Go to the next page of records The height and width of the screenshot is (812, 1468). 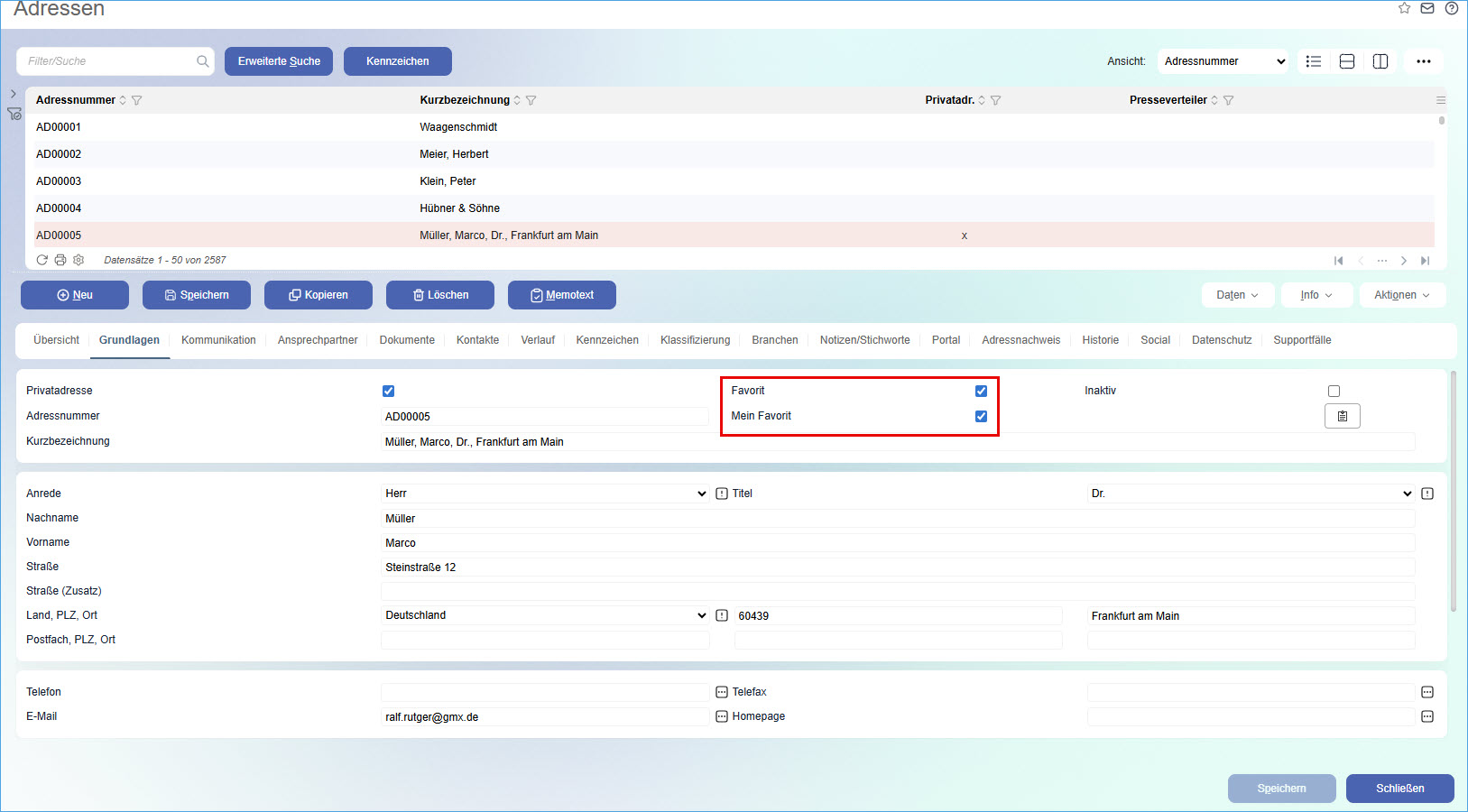tap(1404, 261)
